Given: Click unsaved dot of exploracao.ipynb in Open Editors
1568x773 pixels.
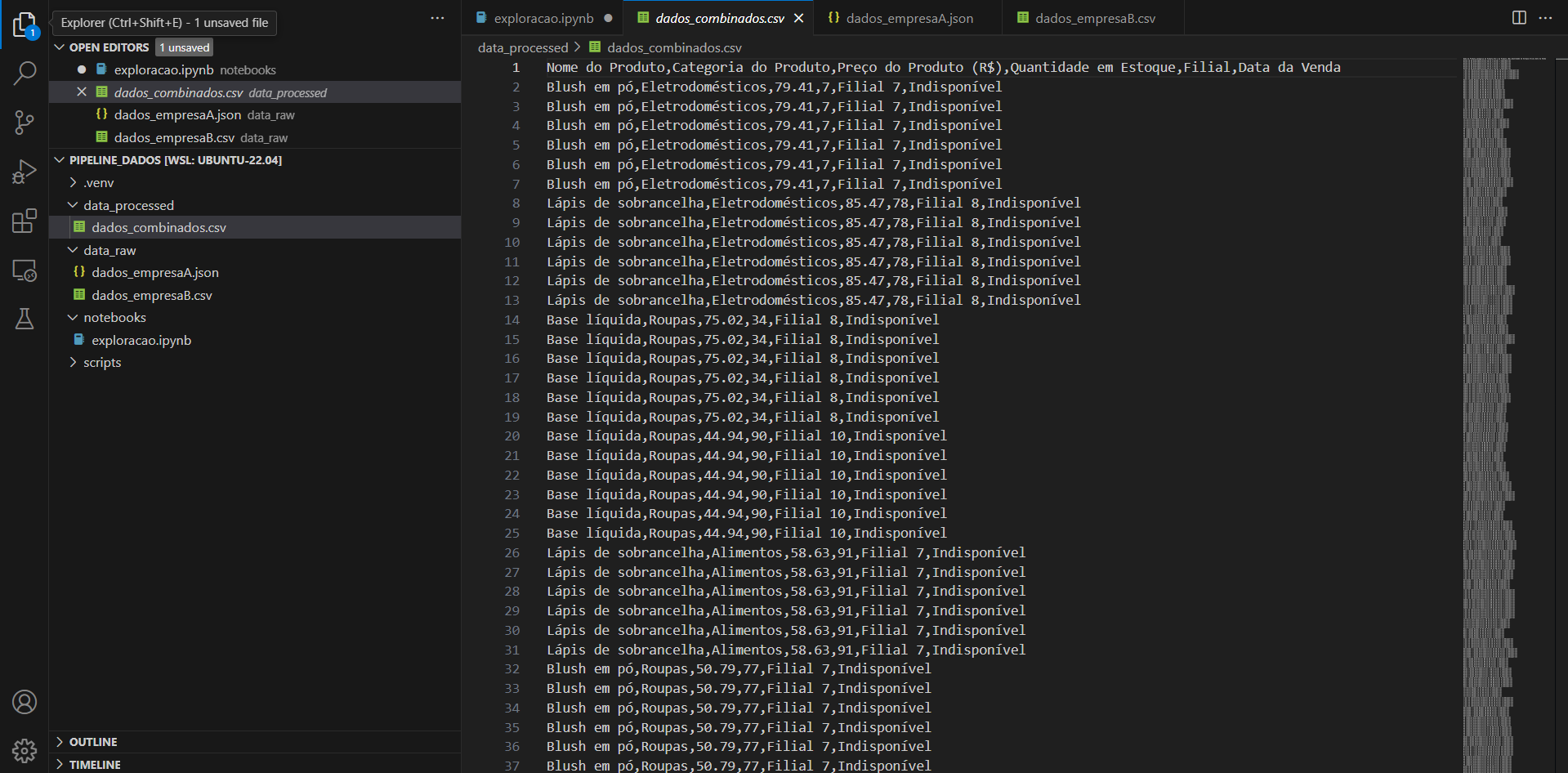Looking at the screenshot, I should (x=82, y=69).
